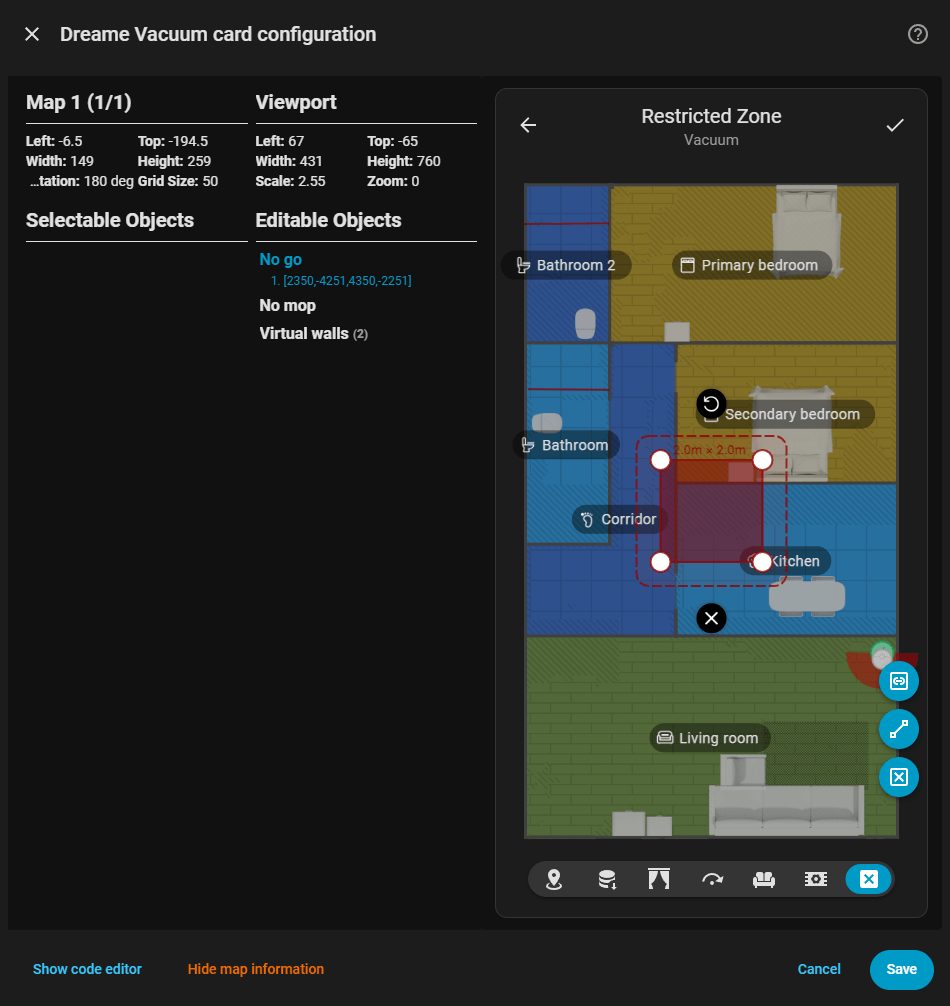Image resolution: width=950 pixels, height=1006 pixels.
Task: Save the card configuration
Action: pos(901,969)
